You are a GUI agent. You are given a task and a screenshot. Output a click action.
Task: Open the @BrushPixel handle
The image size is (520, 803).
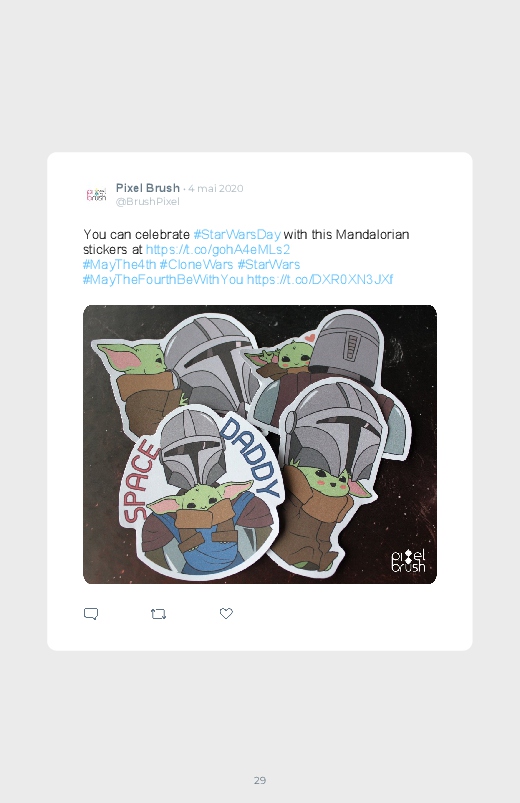click(148, 201)
